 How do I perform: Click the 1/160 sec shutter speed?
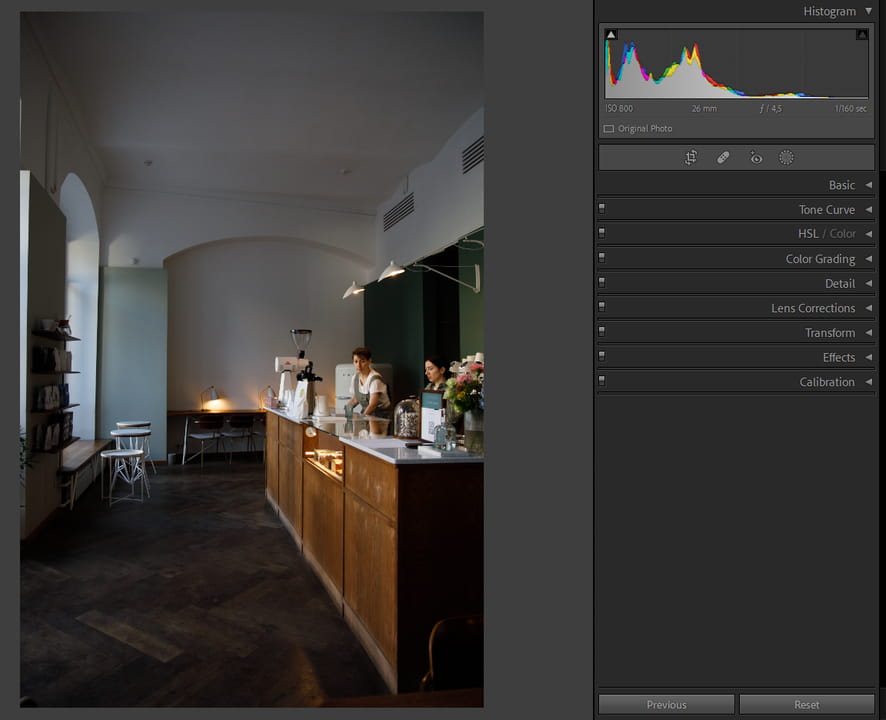click(x=850, y=109)
